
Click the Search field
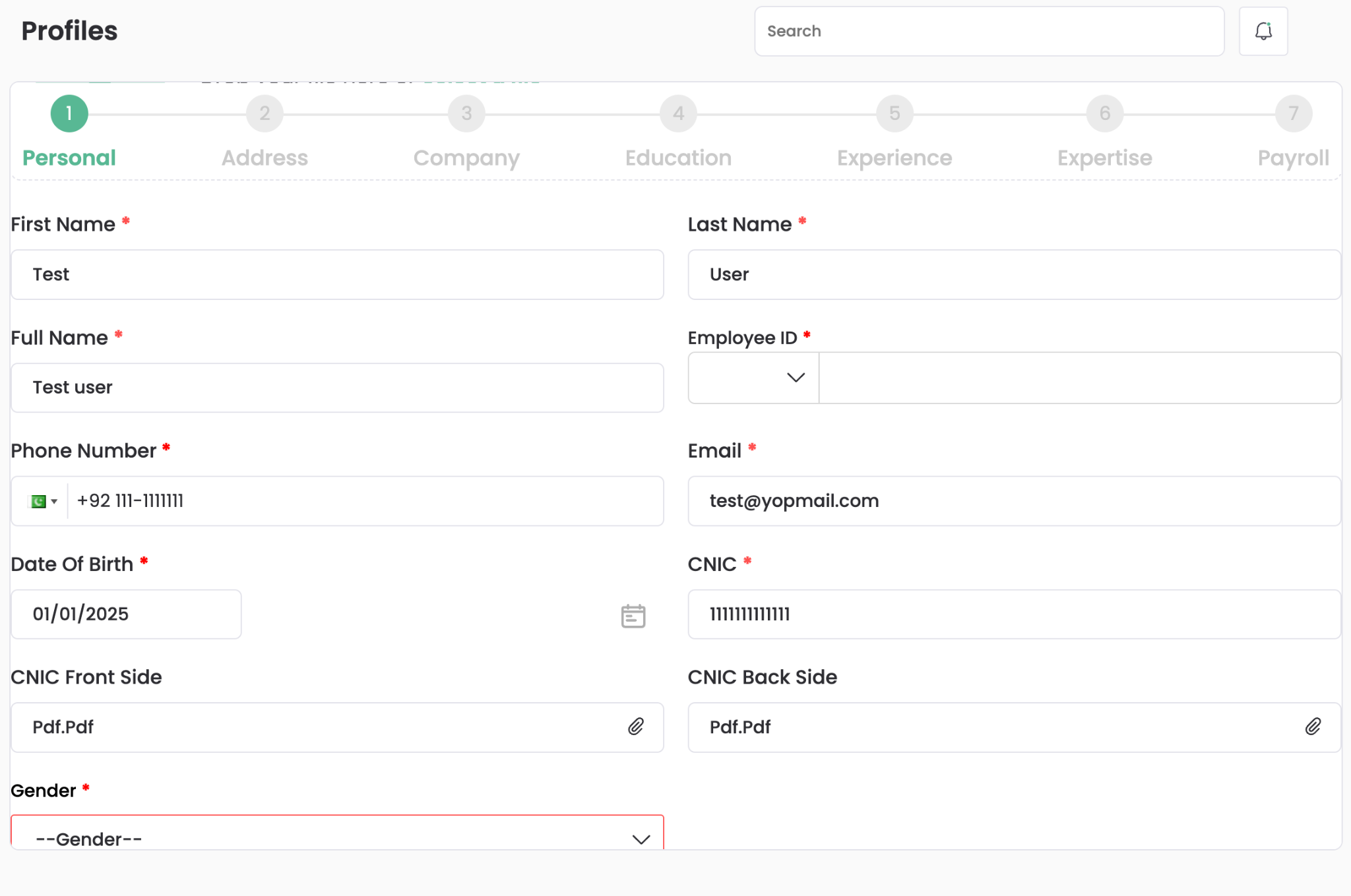(x=989, y=32)
